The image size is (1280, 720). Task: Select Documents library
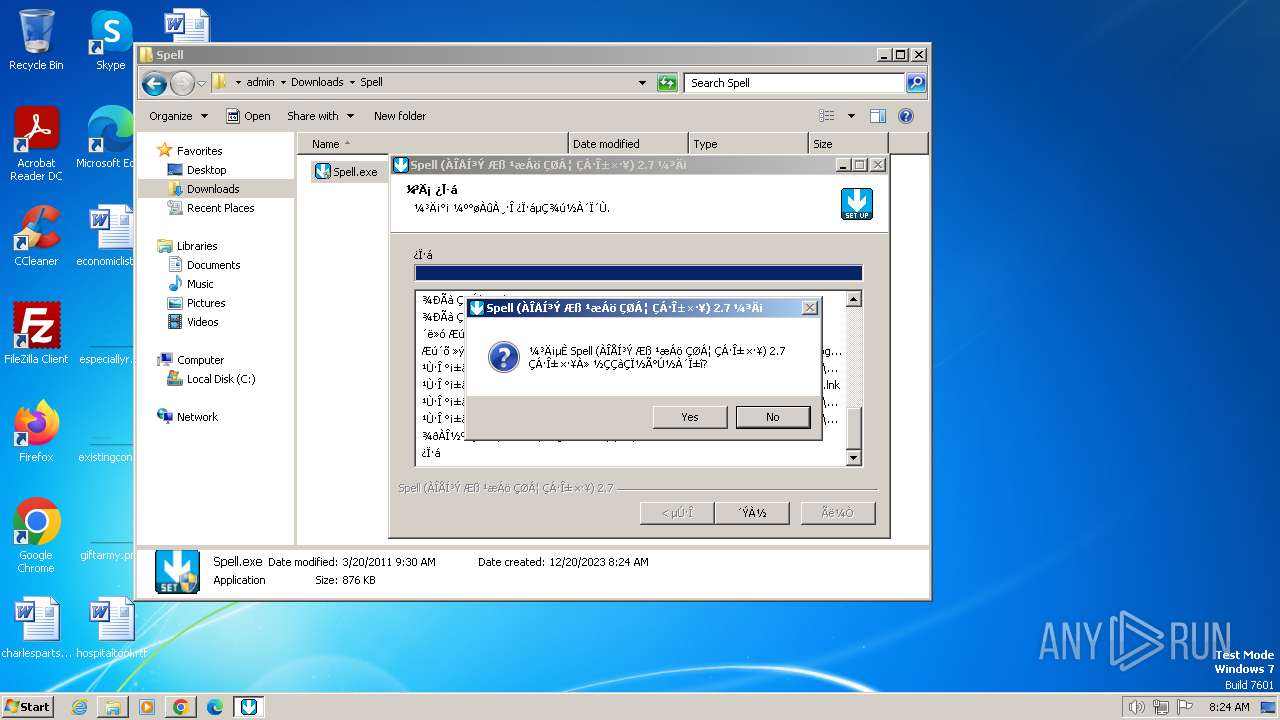tap(213, 265)
